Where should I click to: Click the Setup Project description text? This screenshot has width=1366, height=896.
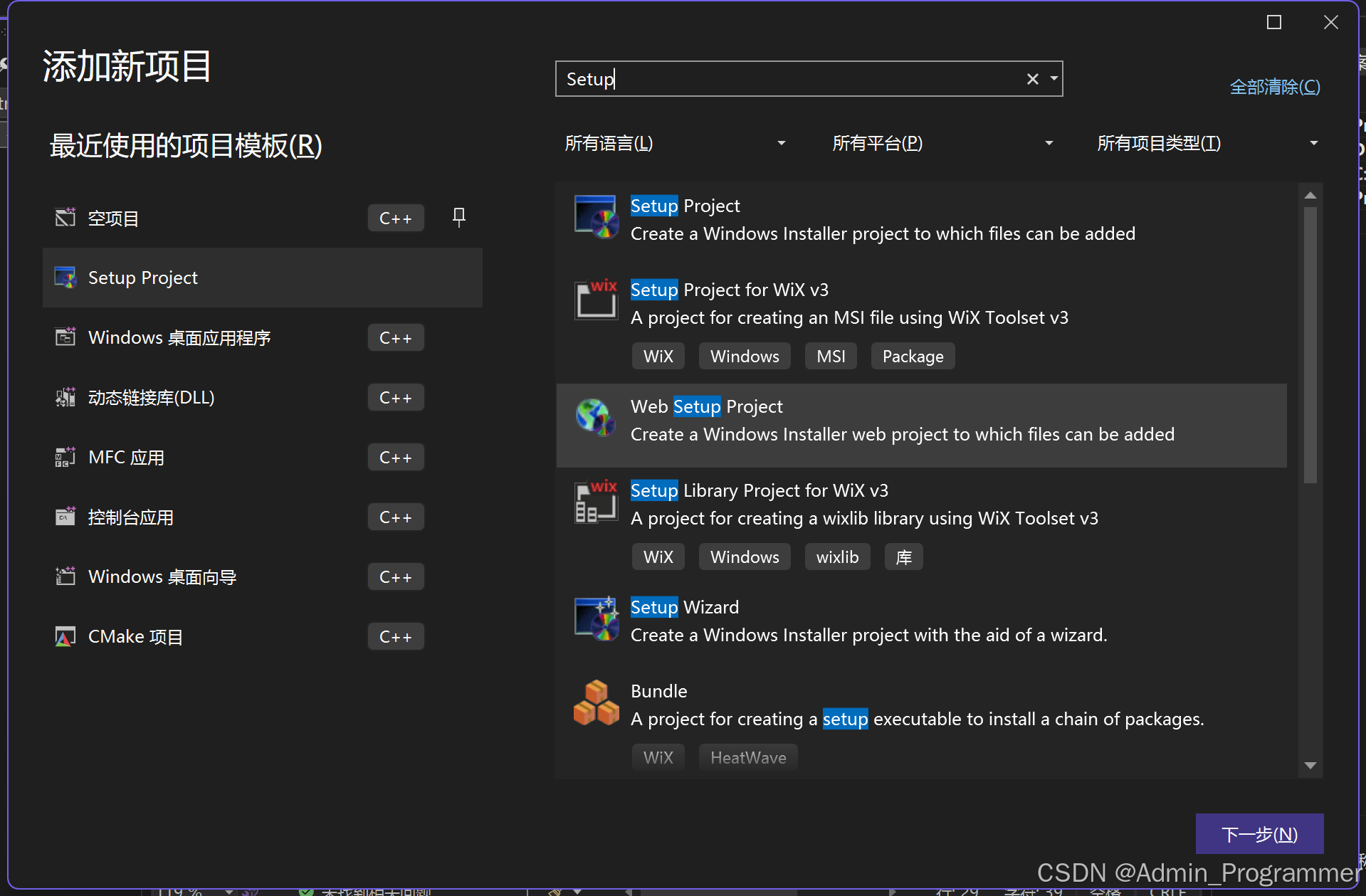point(883,233)
